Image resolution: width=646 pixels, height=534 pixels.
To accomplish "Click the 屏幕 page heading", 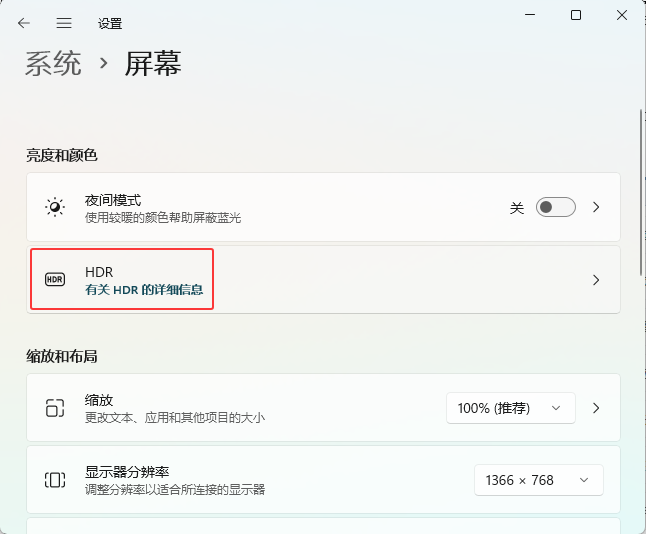I will pyautogui.click(x=153, y=64).
